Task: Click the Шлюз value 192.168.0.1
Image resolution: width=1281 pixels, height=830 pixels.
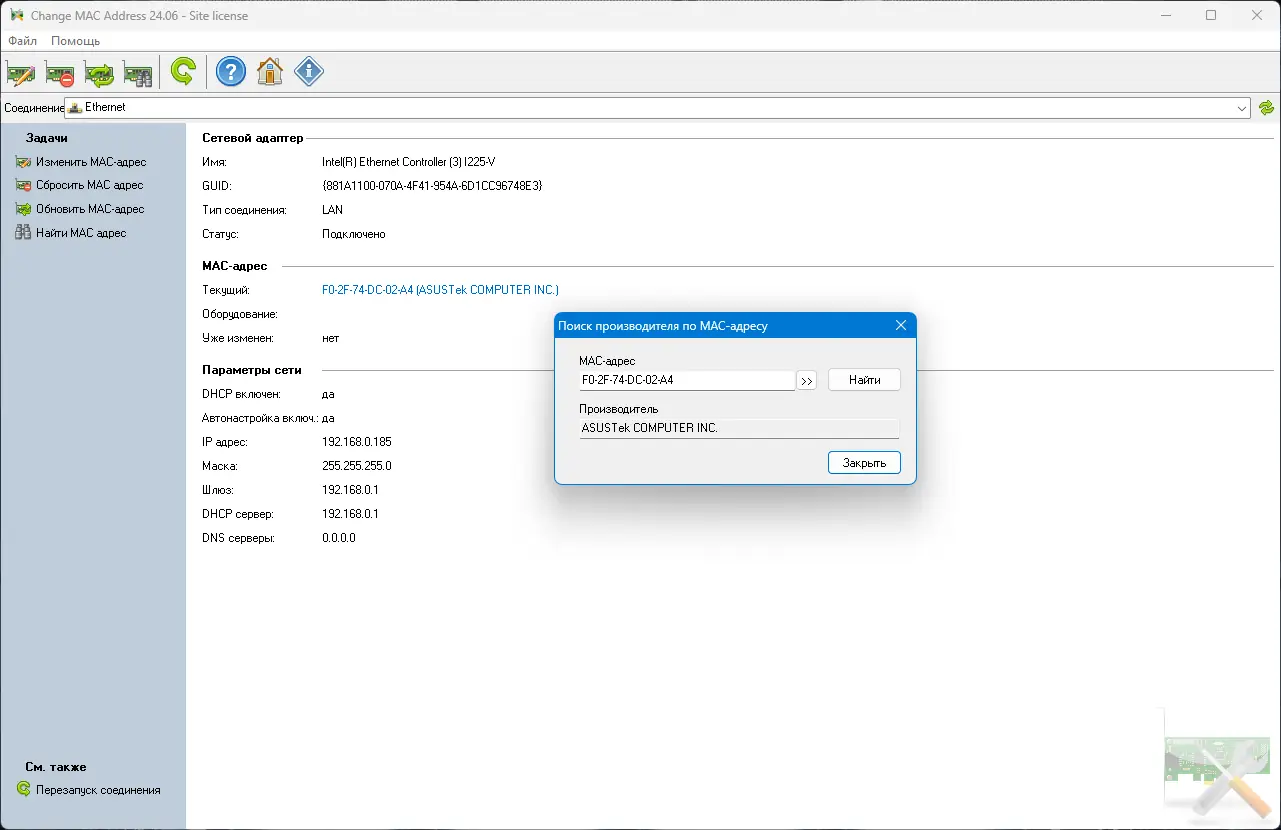Action: (350, 490)
